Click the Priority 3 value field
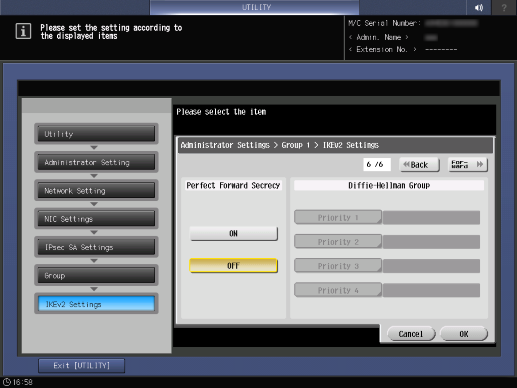Viewport: 517px width, 388px height. click(431, 266)
